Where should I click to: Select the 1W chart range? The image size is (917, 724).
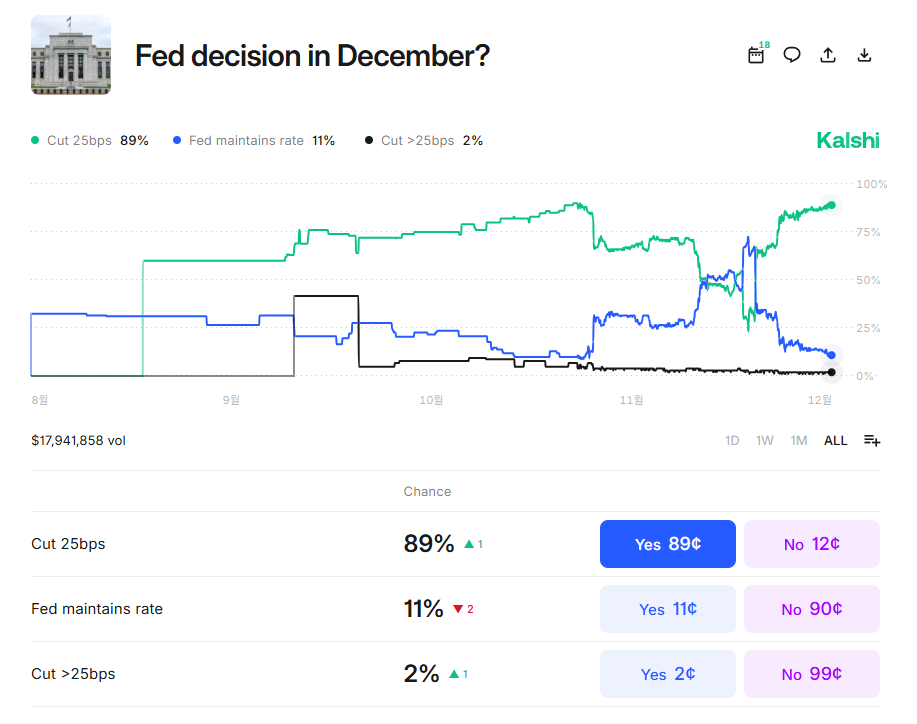pyautogui.click(x=764, y=440)
